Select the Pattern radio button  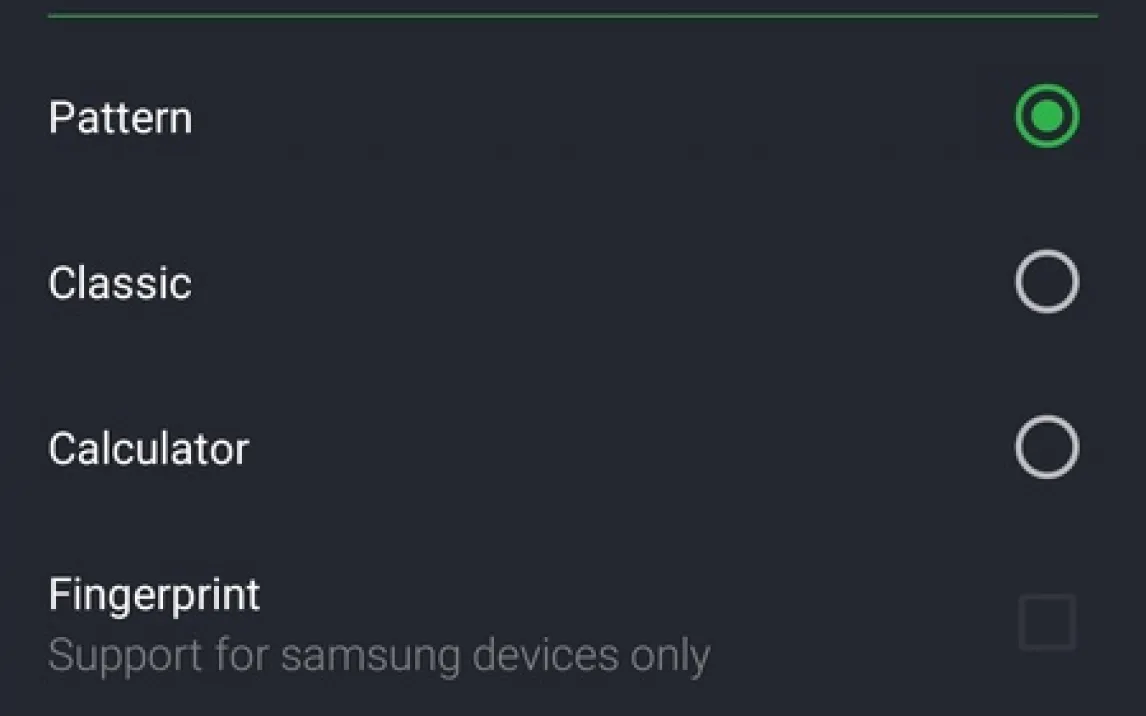1047,117
